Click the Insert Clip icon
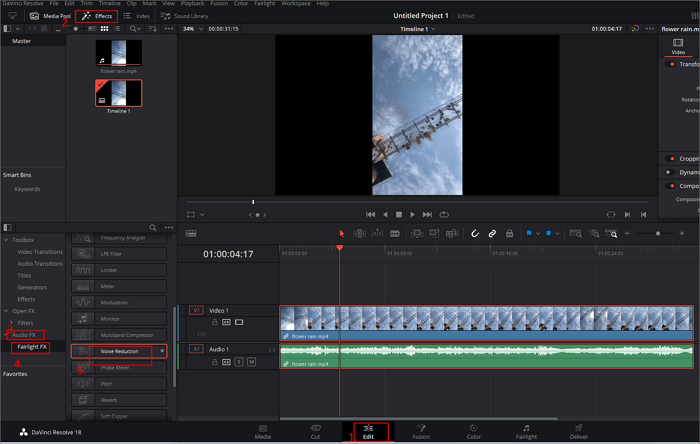This screenshot has height=444, width=700. (x=417, y=233)
